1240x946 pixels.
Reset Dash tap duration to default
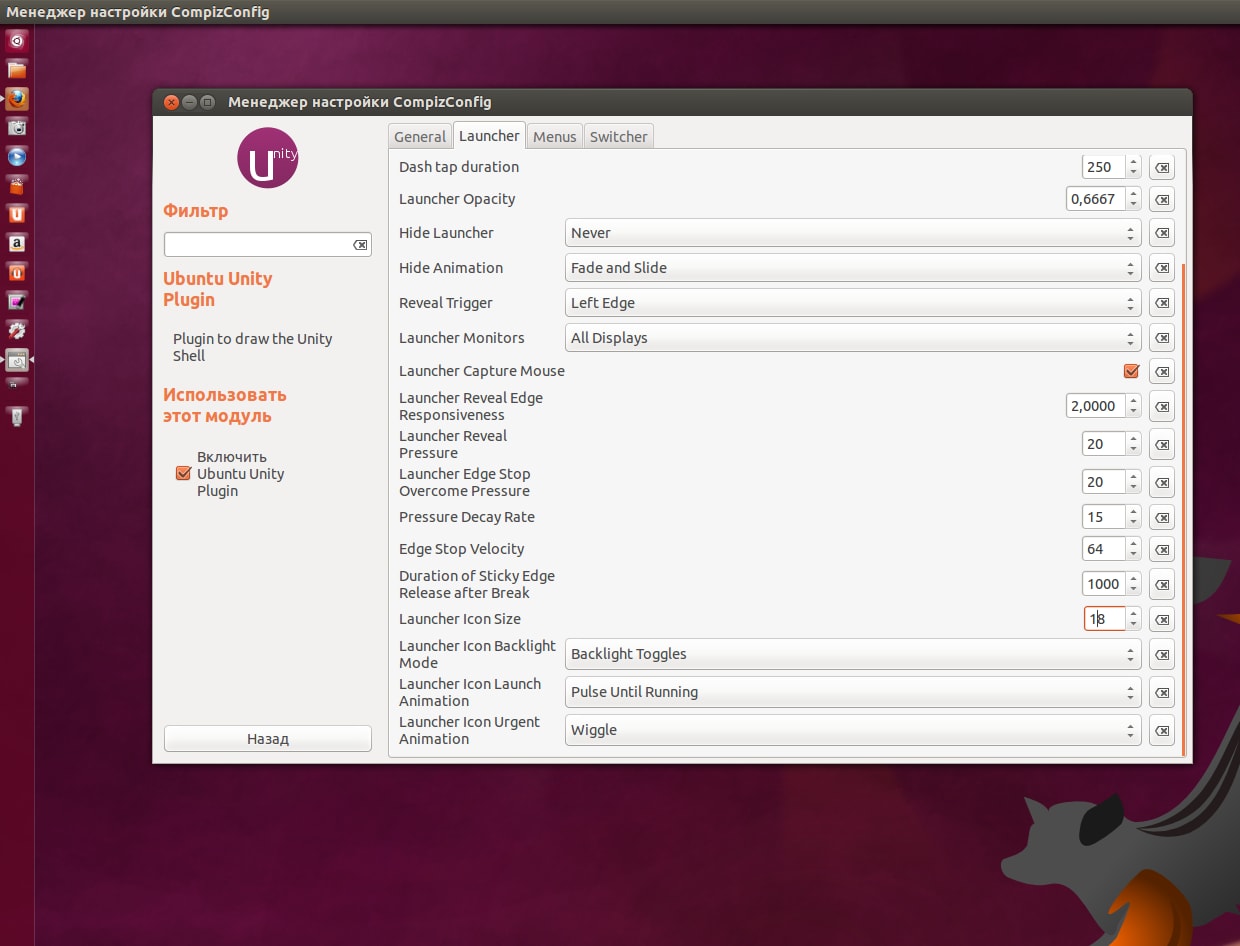1161,167
